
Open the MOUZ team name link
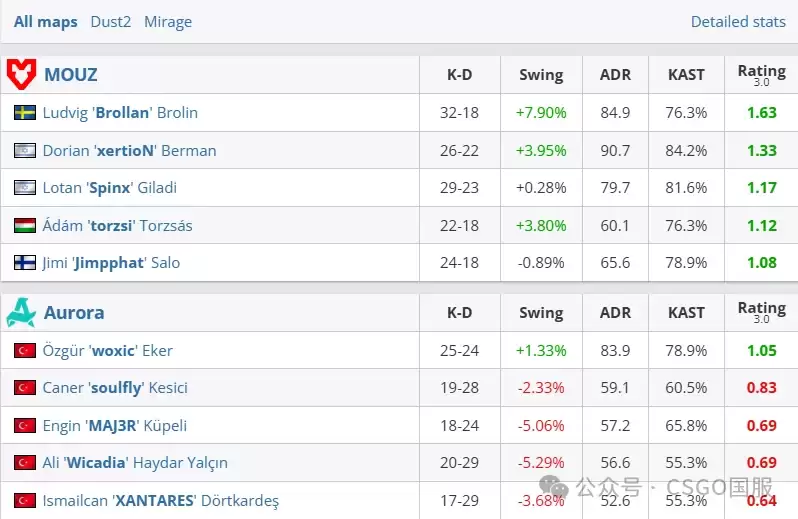pos(71,75)
